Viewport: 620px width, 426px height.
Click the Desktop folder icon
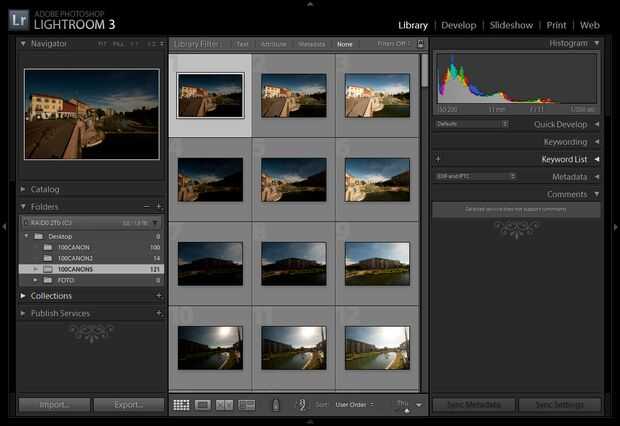point(38,236)
